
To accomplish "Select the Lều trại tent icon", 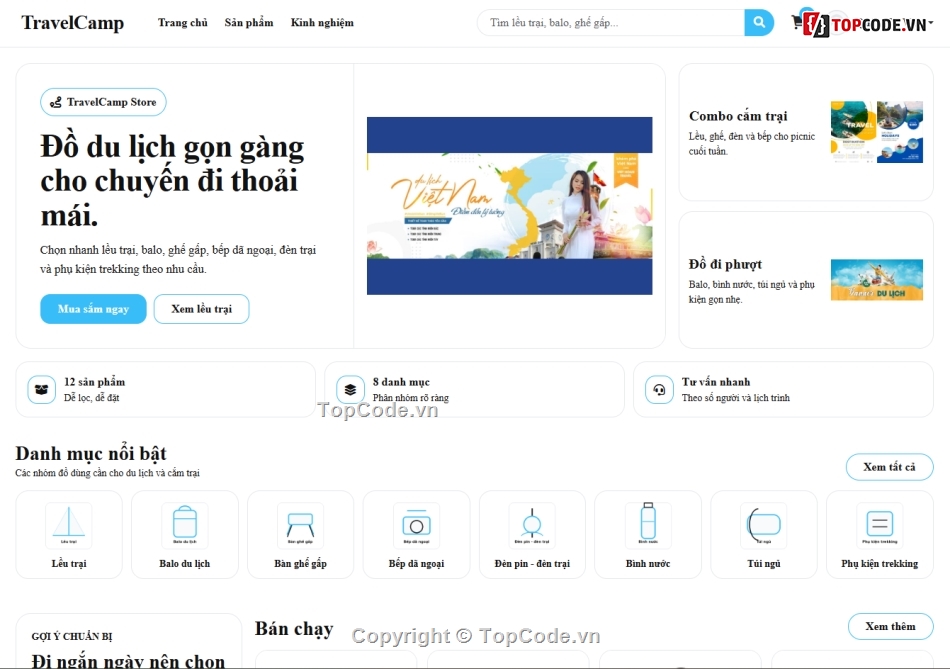I will [69, 525].
